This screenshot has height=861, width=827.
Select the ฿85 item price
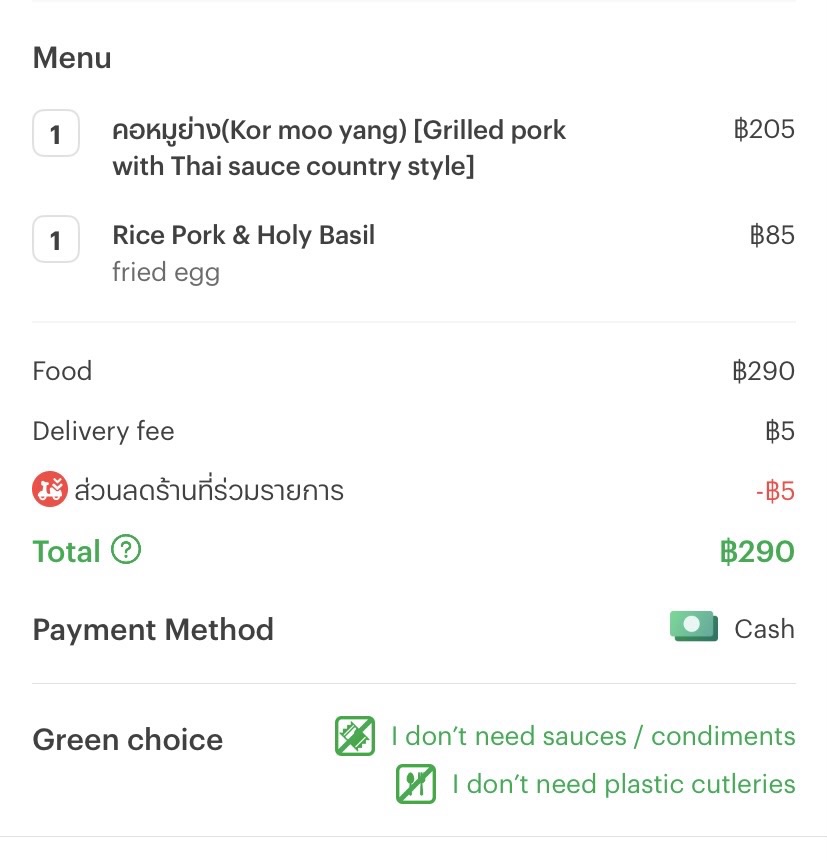(772, 235)
